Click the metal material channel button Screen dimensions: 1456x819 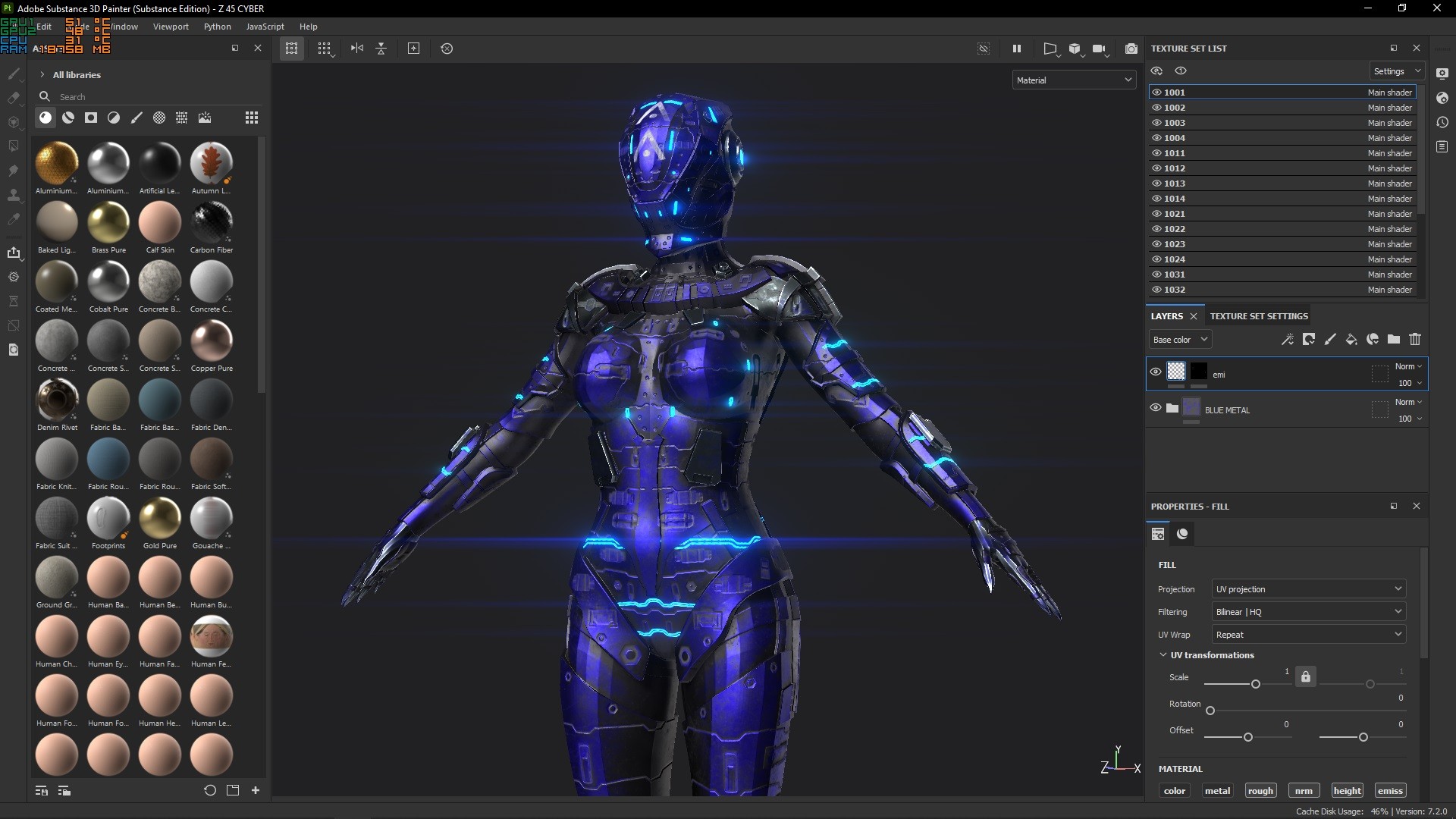coord(1218,791)
